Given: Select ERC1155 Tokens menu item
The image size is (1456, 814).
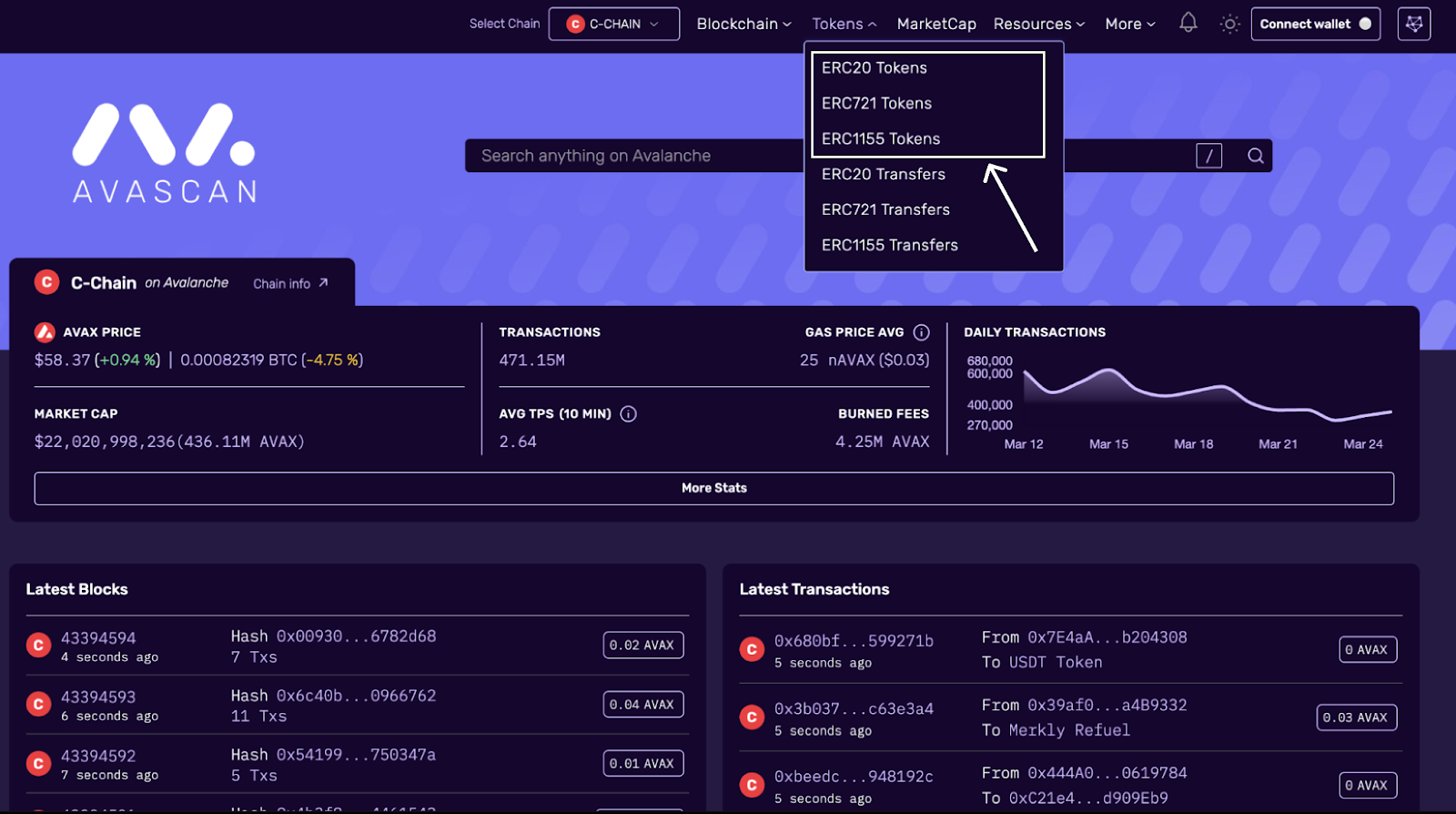Looking at the screenshot, I should tap(881, 138).
